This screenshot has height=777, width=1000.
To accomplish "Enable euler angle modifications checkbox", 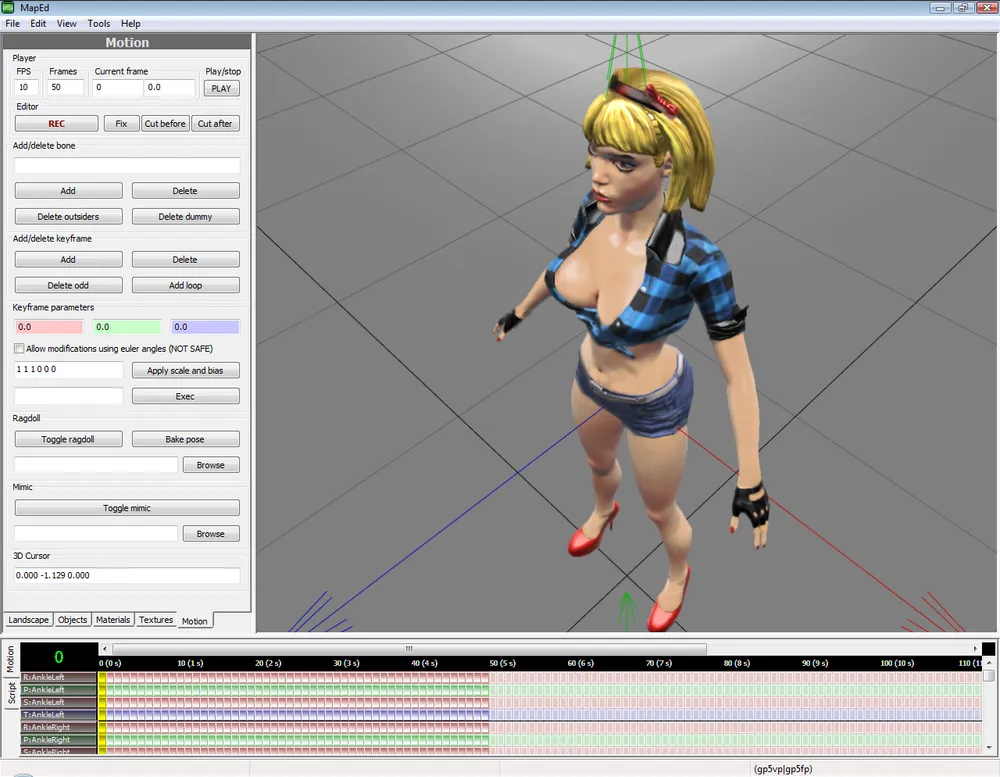I will 19,349.
